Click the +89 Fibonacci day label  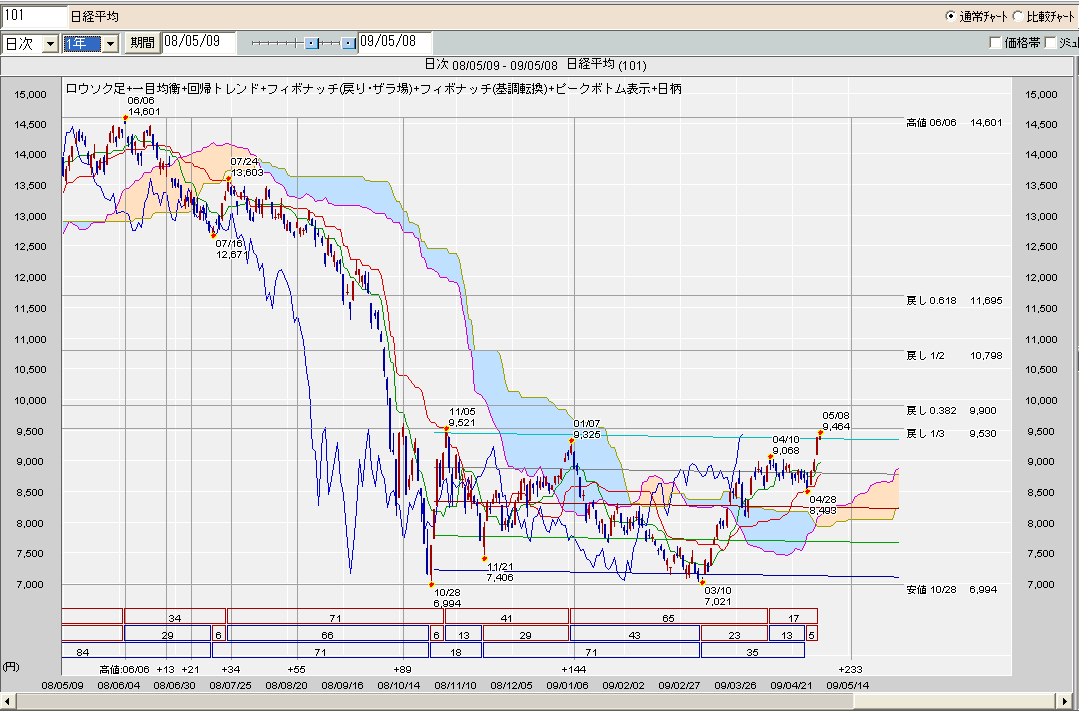point(403,669)
